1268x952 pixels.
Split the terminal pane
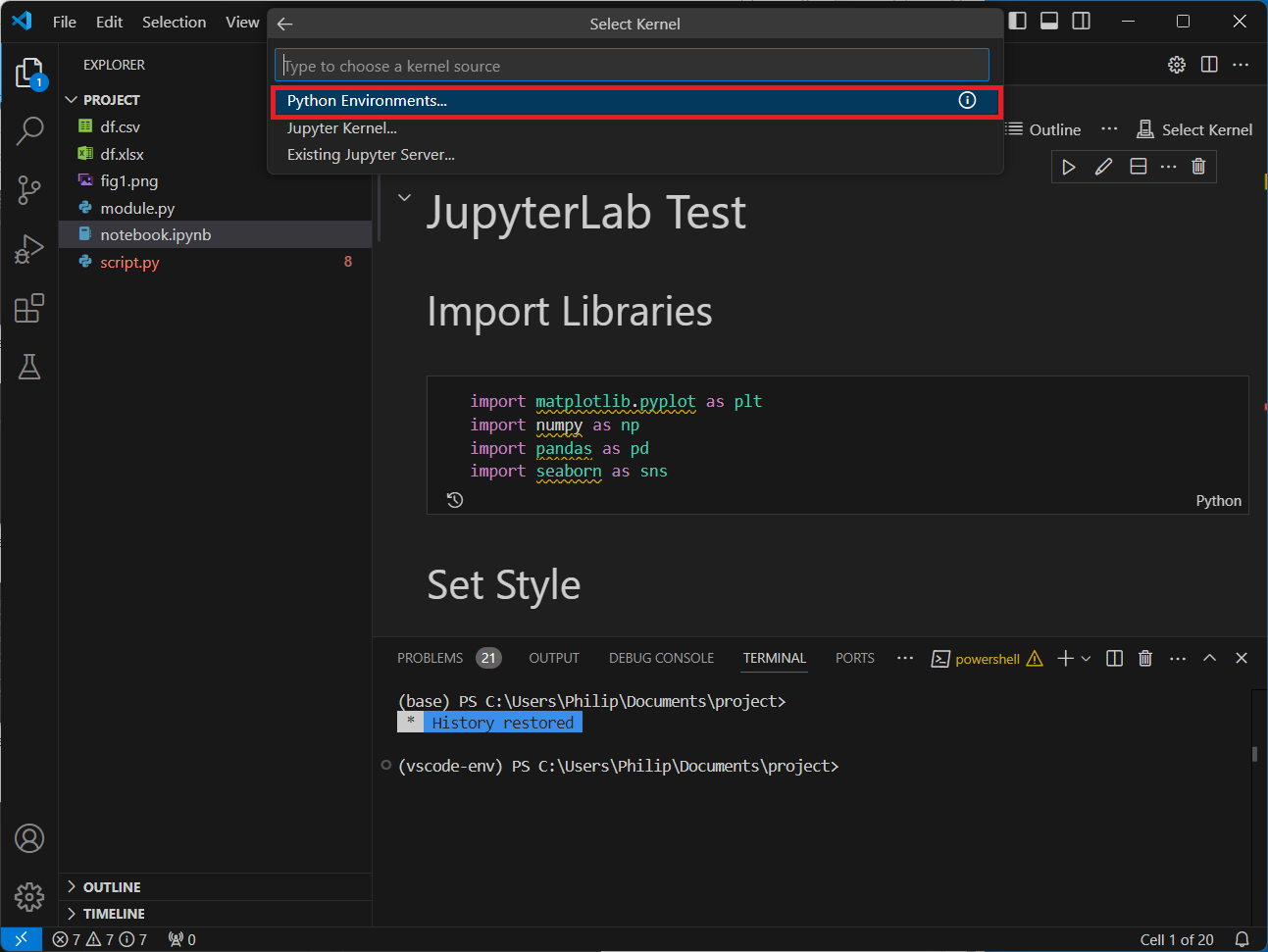point(1114,659)
